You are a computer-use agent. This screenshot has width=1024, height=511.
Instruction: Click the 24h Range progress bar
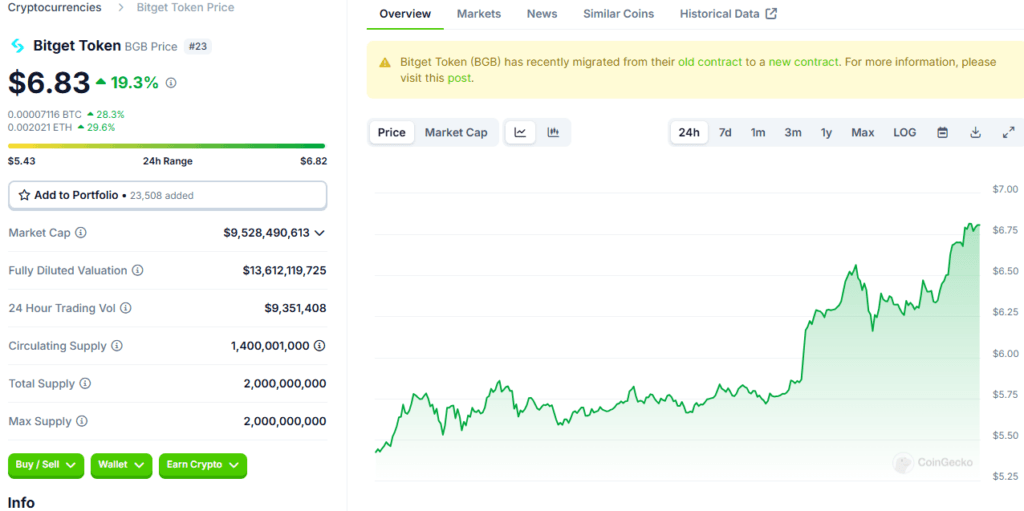[167, 146]
